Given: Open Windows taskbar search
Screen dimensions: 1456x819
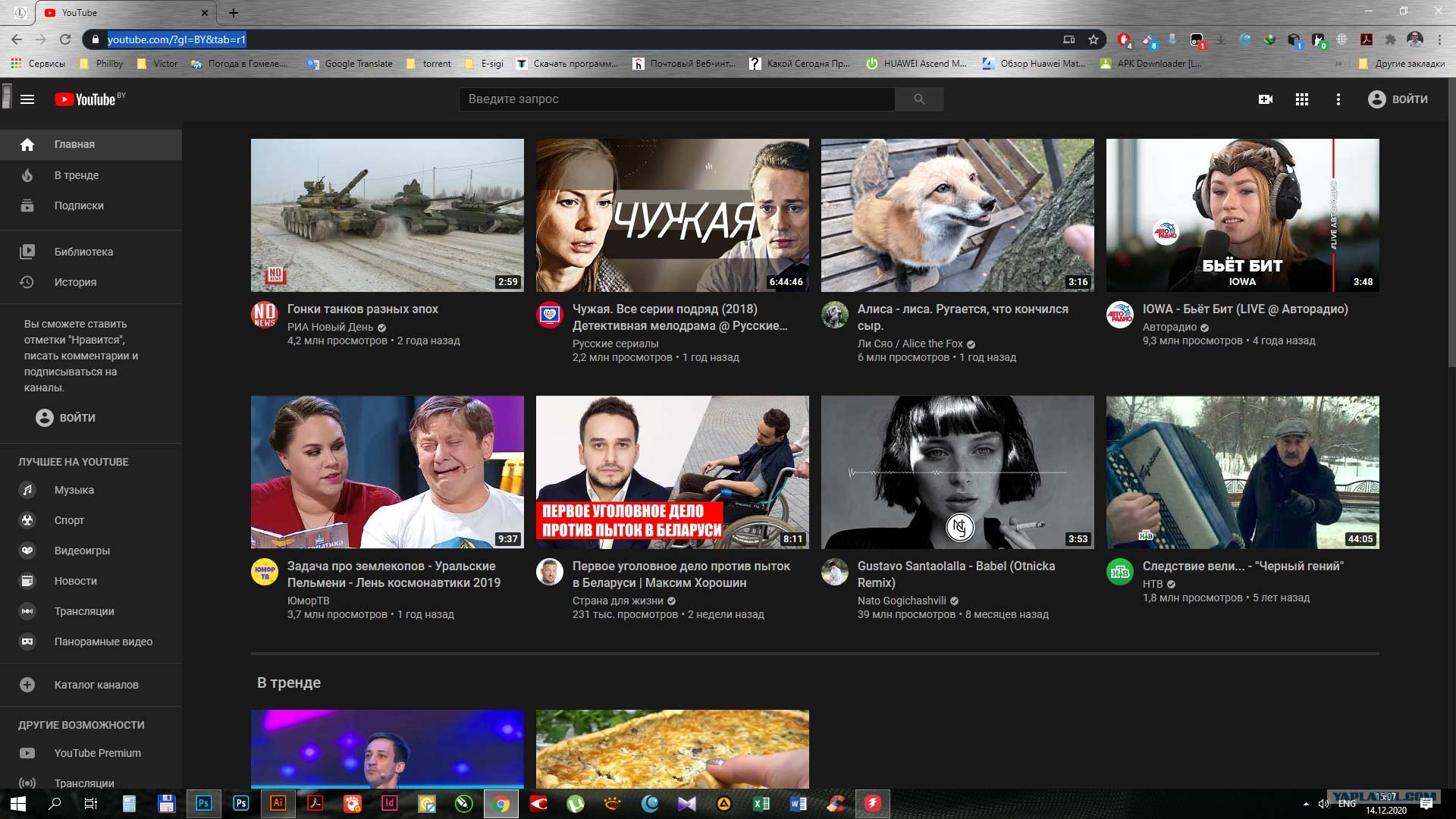Looking at the screenshot, I should click(55, 803).
